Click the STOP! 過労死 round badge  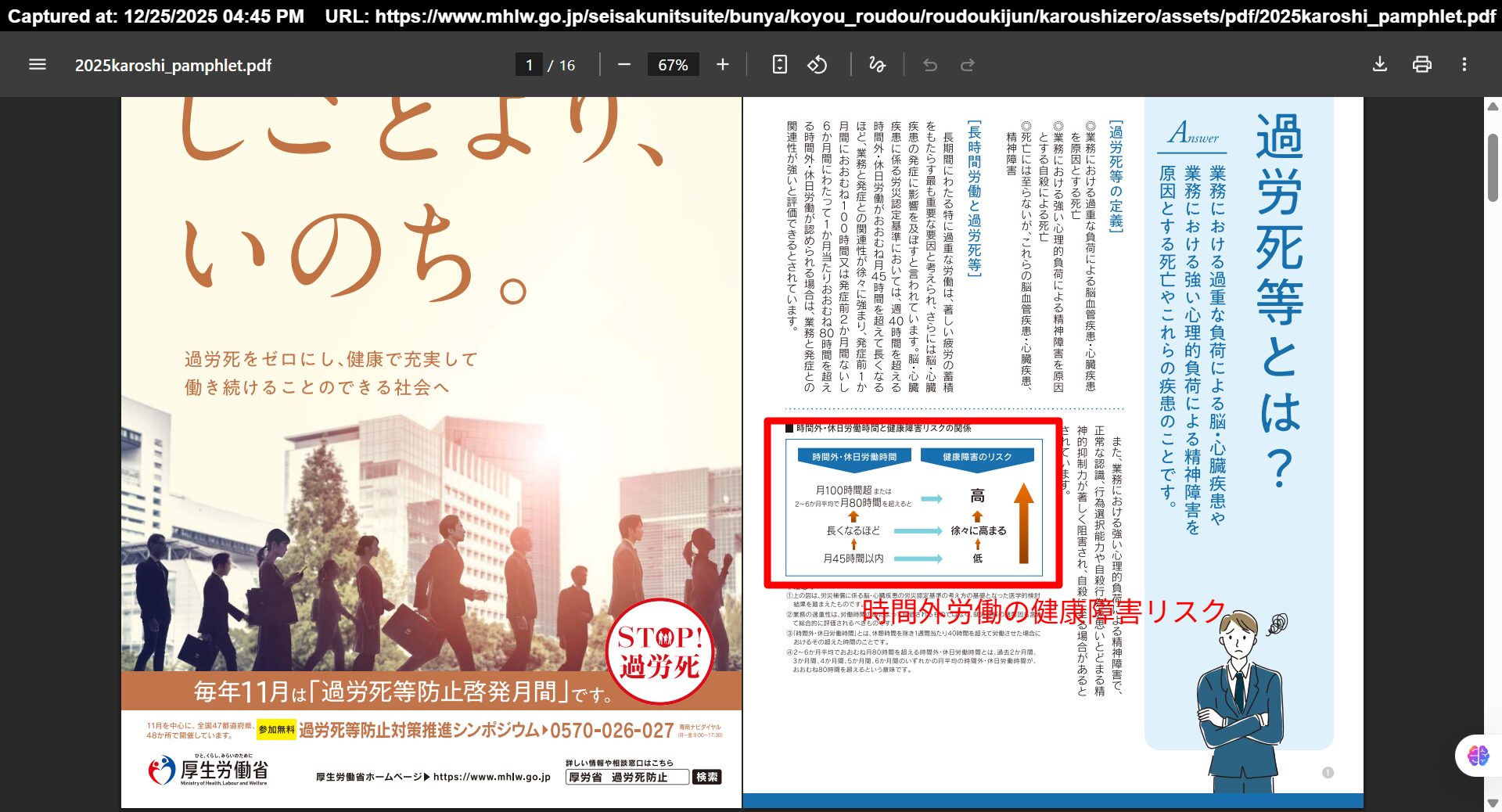point(659,652)
